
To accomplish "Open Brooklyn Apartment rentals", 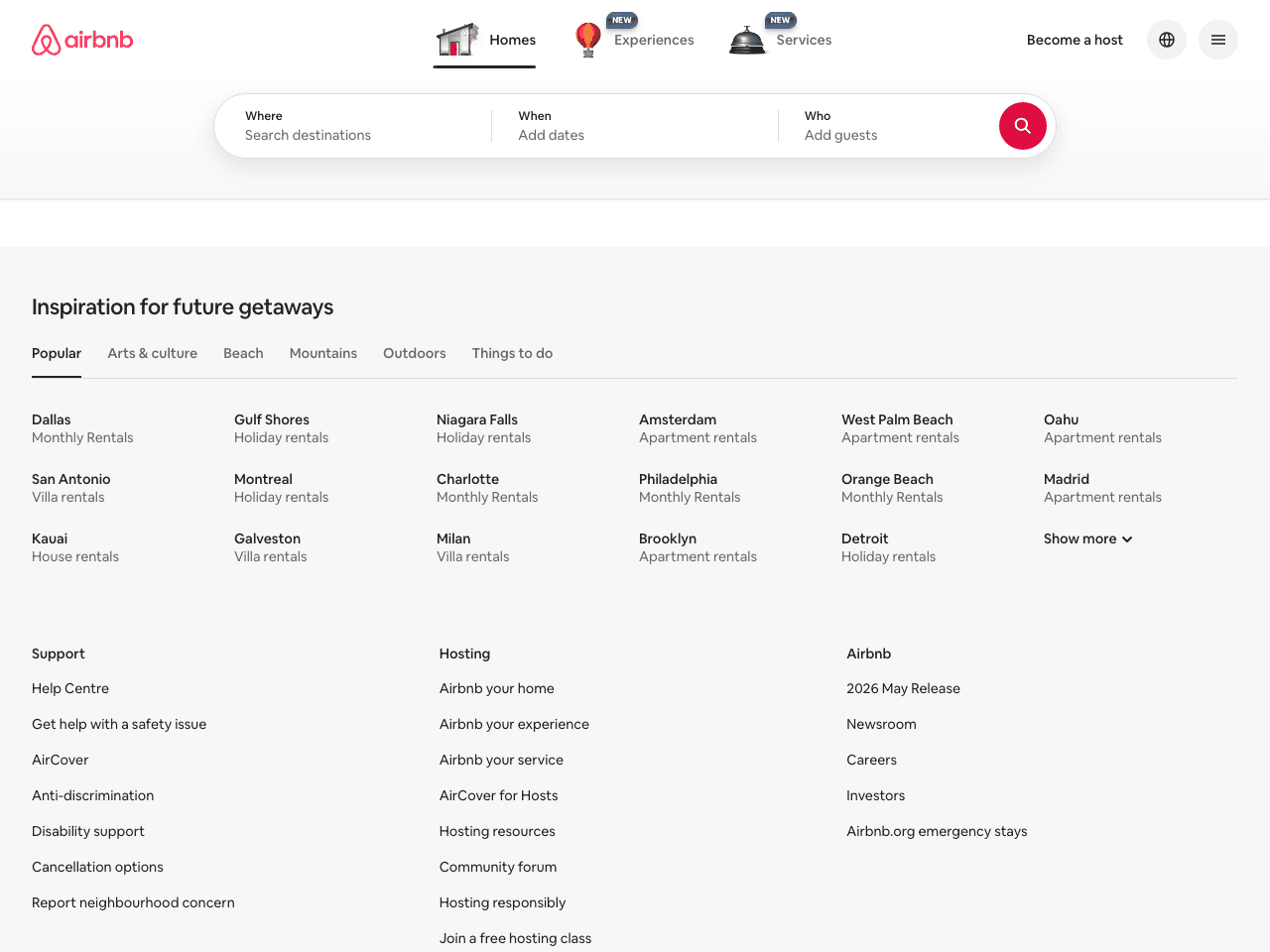I will pyautogui.click(x=698, y=547).
